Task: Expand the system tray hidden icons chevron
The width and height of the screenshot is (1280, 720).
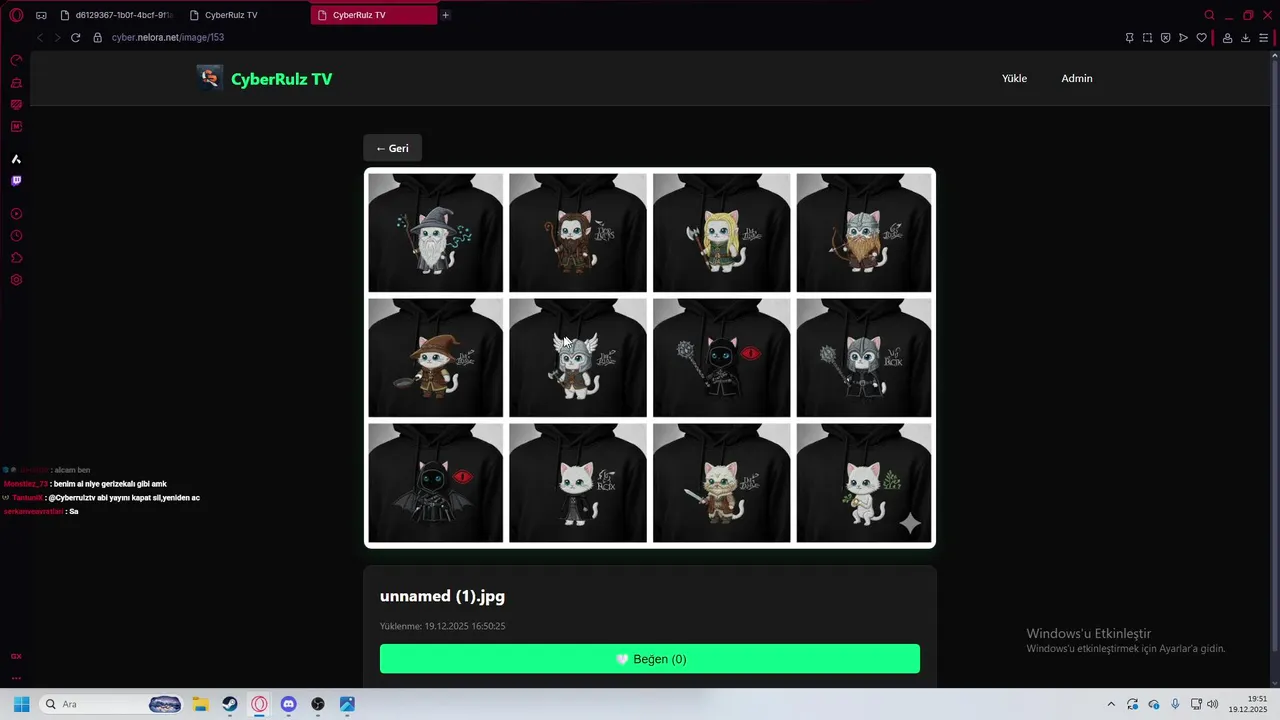Action: pyautogui.click(x=1110, y=704)
